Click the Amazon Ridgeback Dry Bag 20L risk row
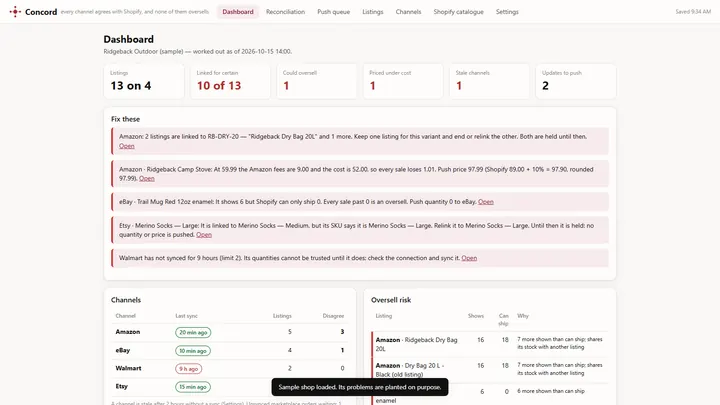720x405 pixels. pos(489,344)
